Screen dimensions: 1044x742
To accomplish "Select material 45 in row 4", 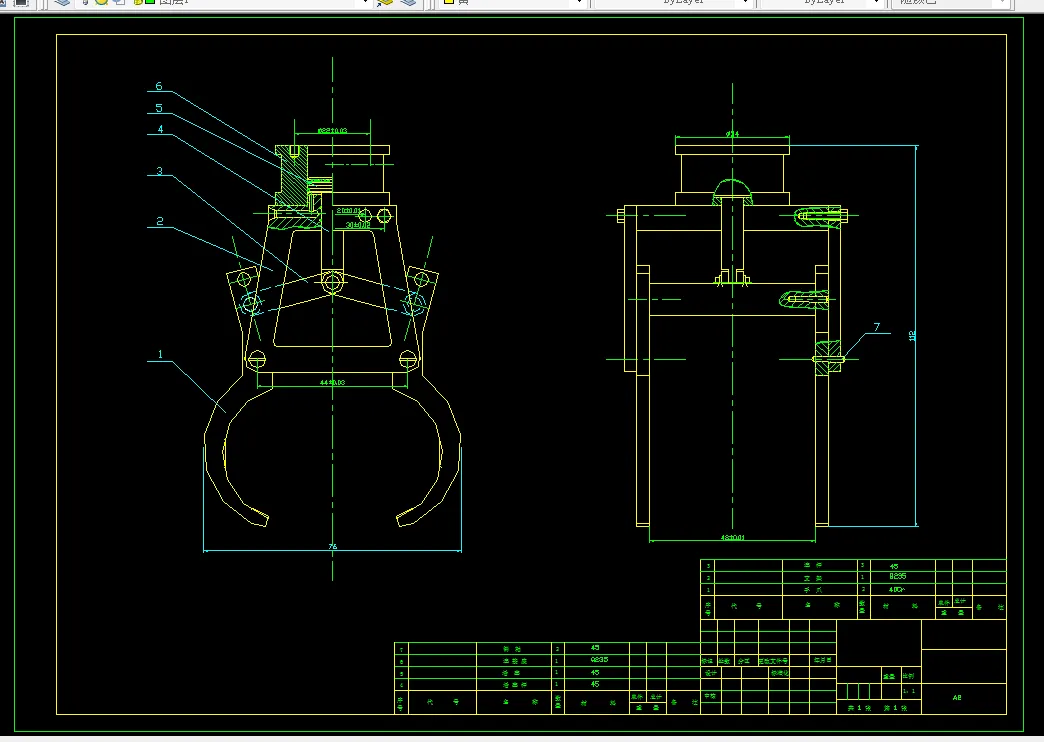I will click(x=595, y=684).
